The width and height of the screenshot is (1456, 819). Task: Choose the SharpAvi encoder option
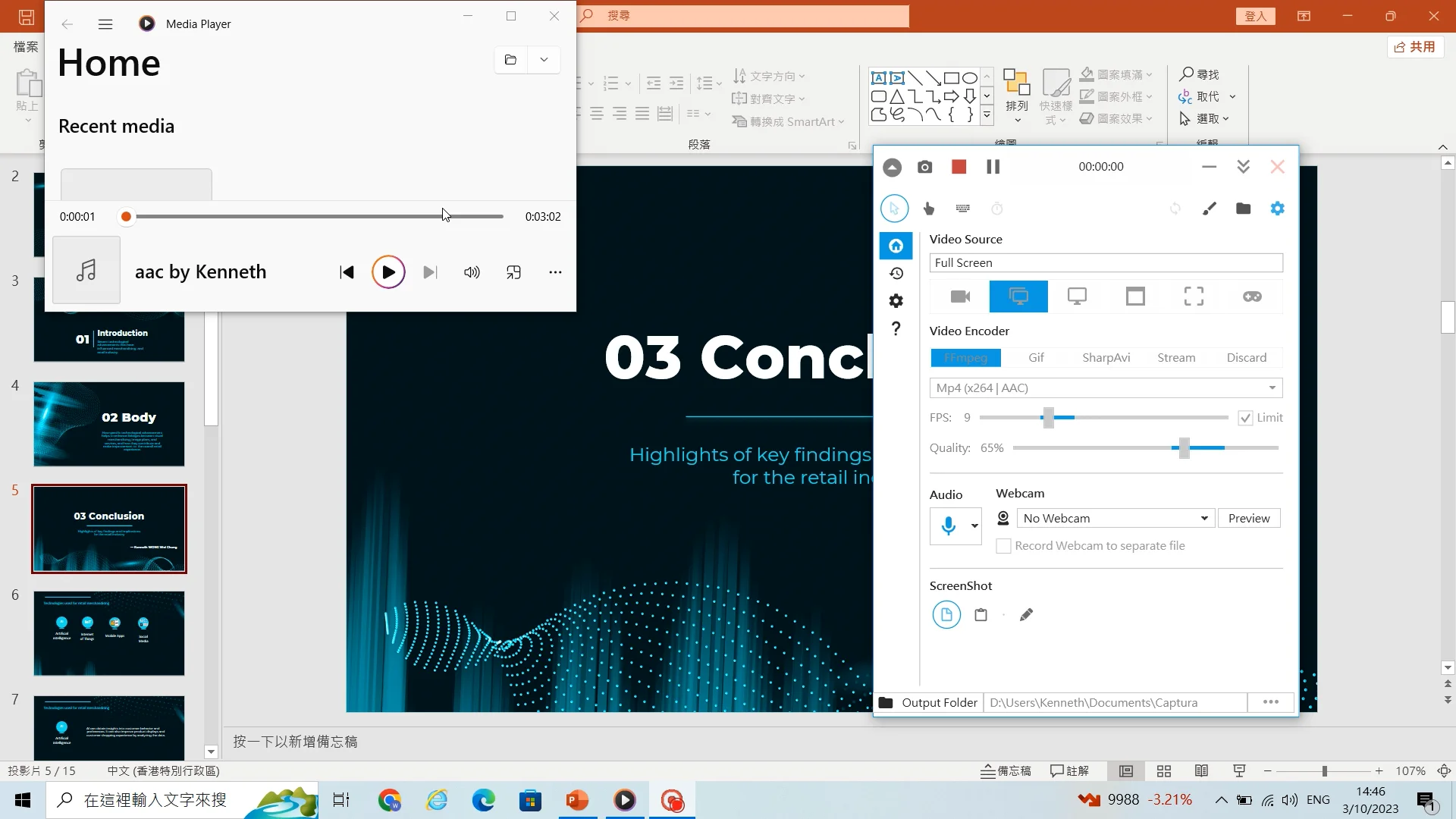pos(1106,358)
